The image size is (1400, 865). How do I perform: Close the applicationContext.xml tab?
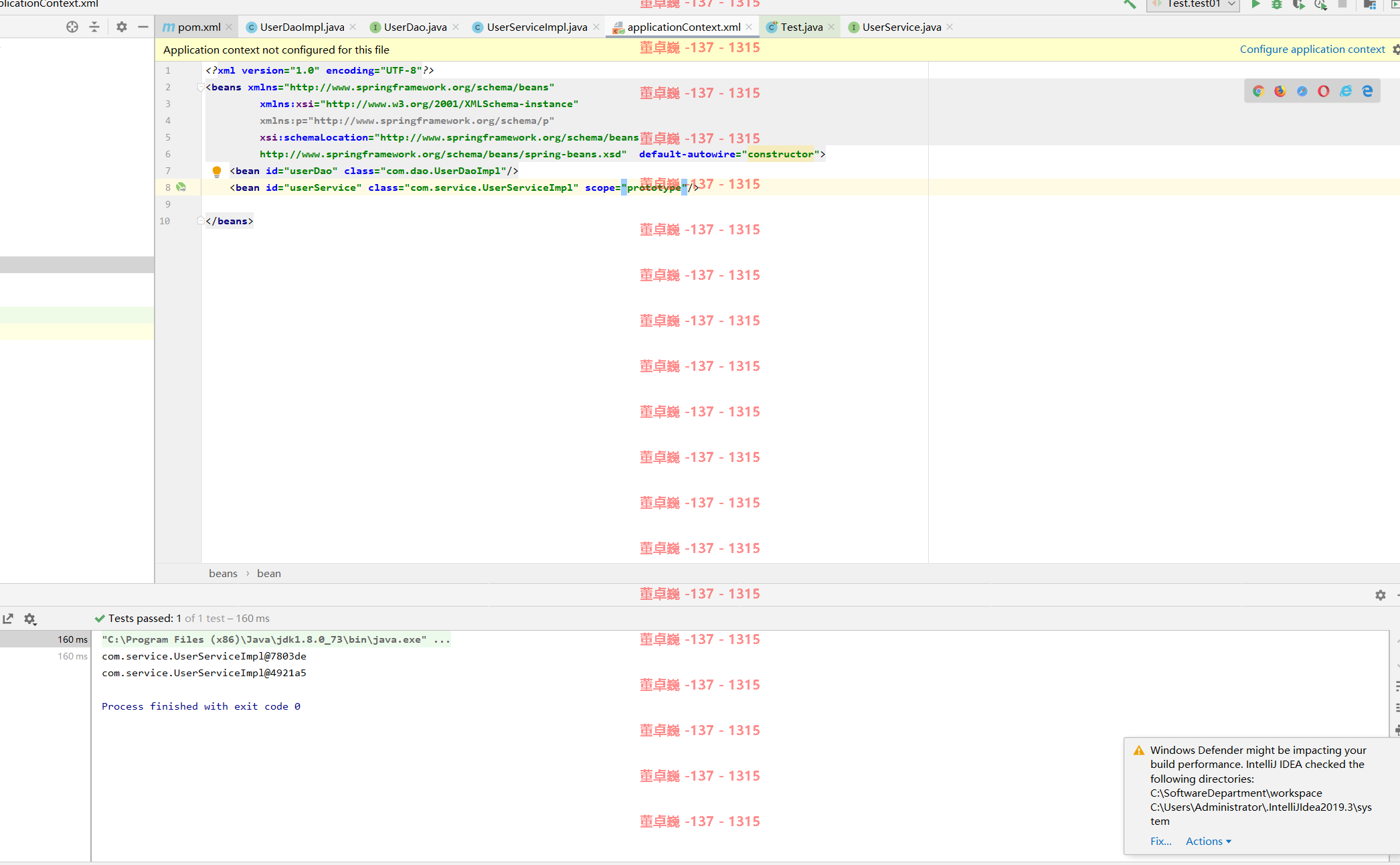click(749, 27)
